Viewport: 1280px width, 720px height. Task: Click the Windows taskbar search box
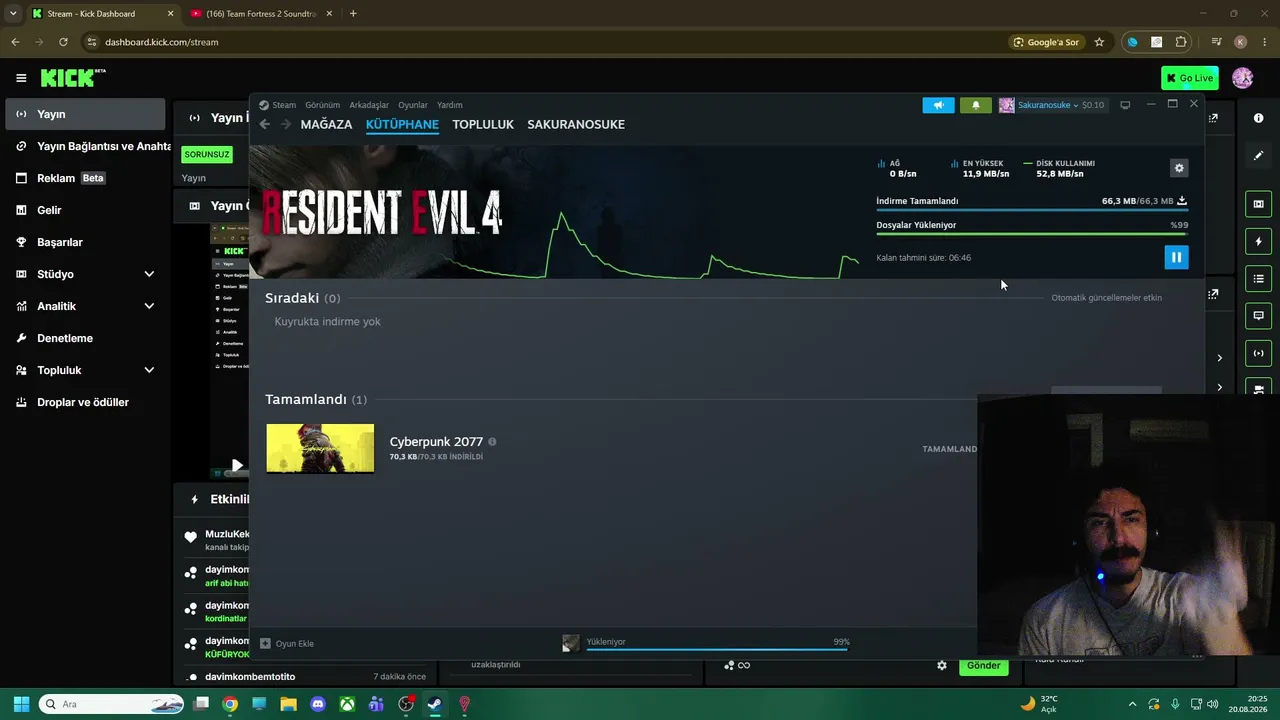112,704
